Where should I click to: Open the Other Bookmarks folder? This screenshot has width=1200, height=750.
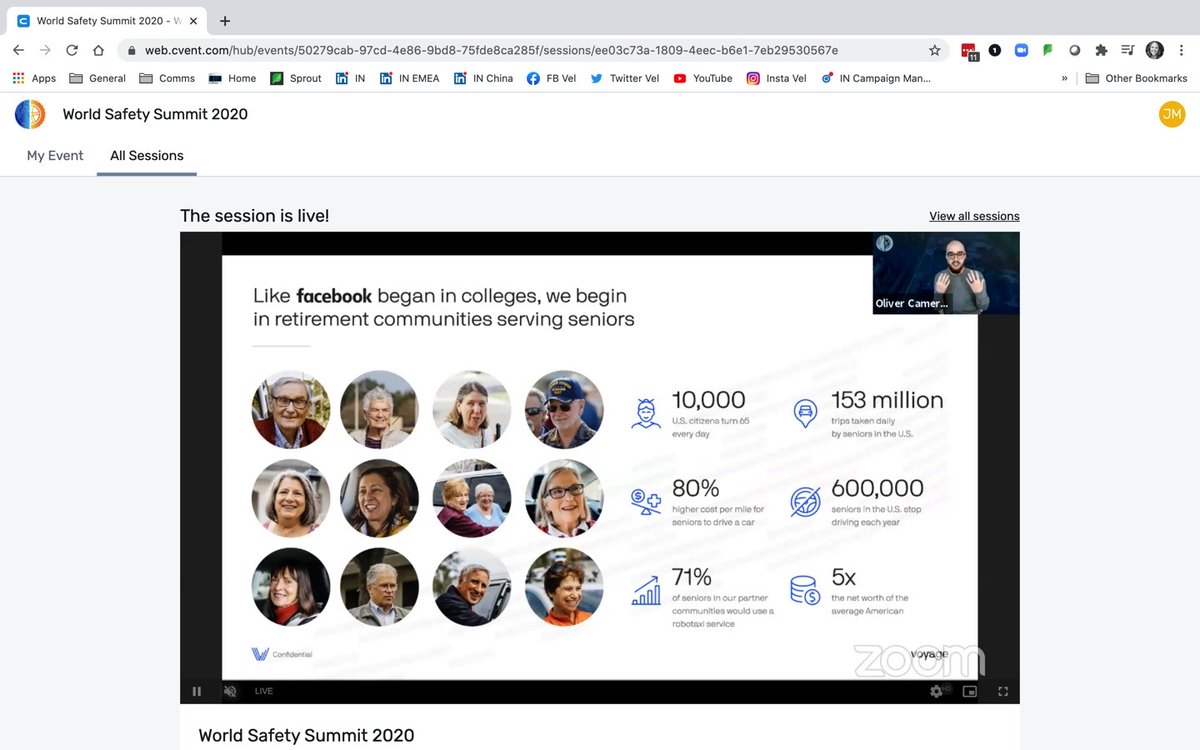(1136, 78)
